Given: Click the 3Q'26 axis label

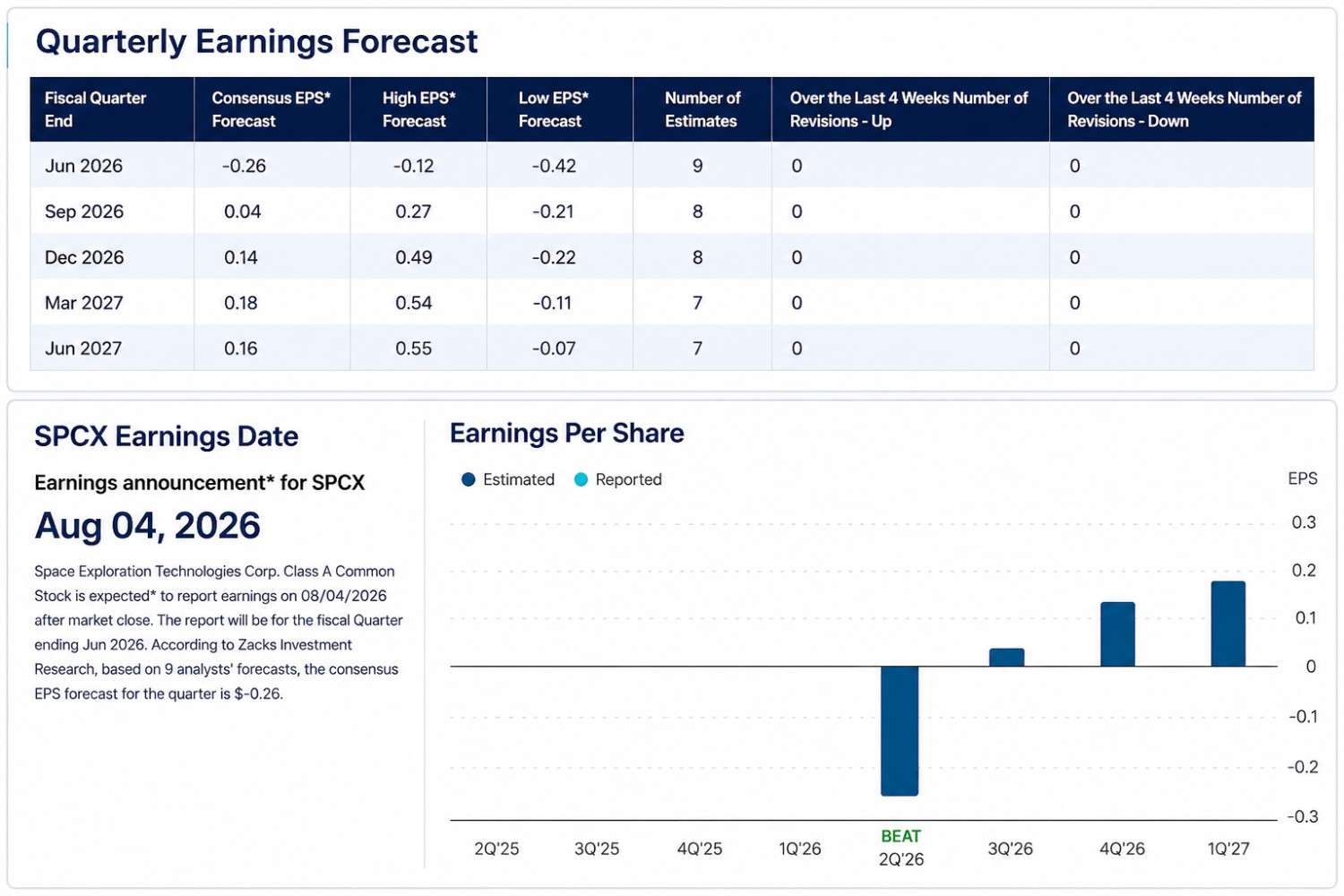Looking at the screenshot, I should pyautogui.click(x=1010, y=849).
